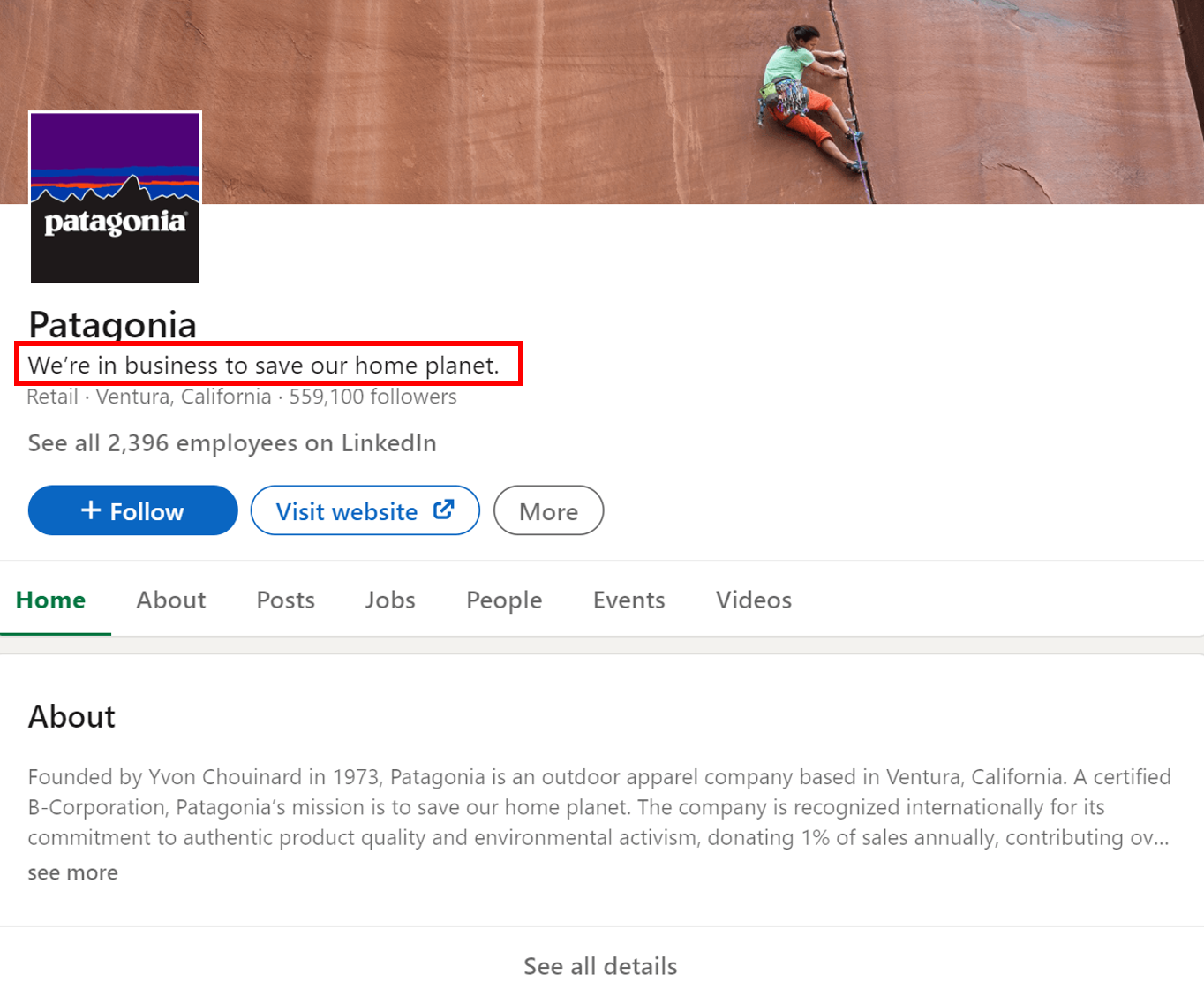
Task: Open the Videos tab
Action: (x=753, y=600)
